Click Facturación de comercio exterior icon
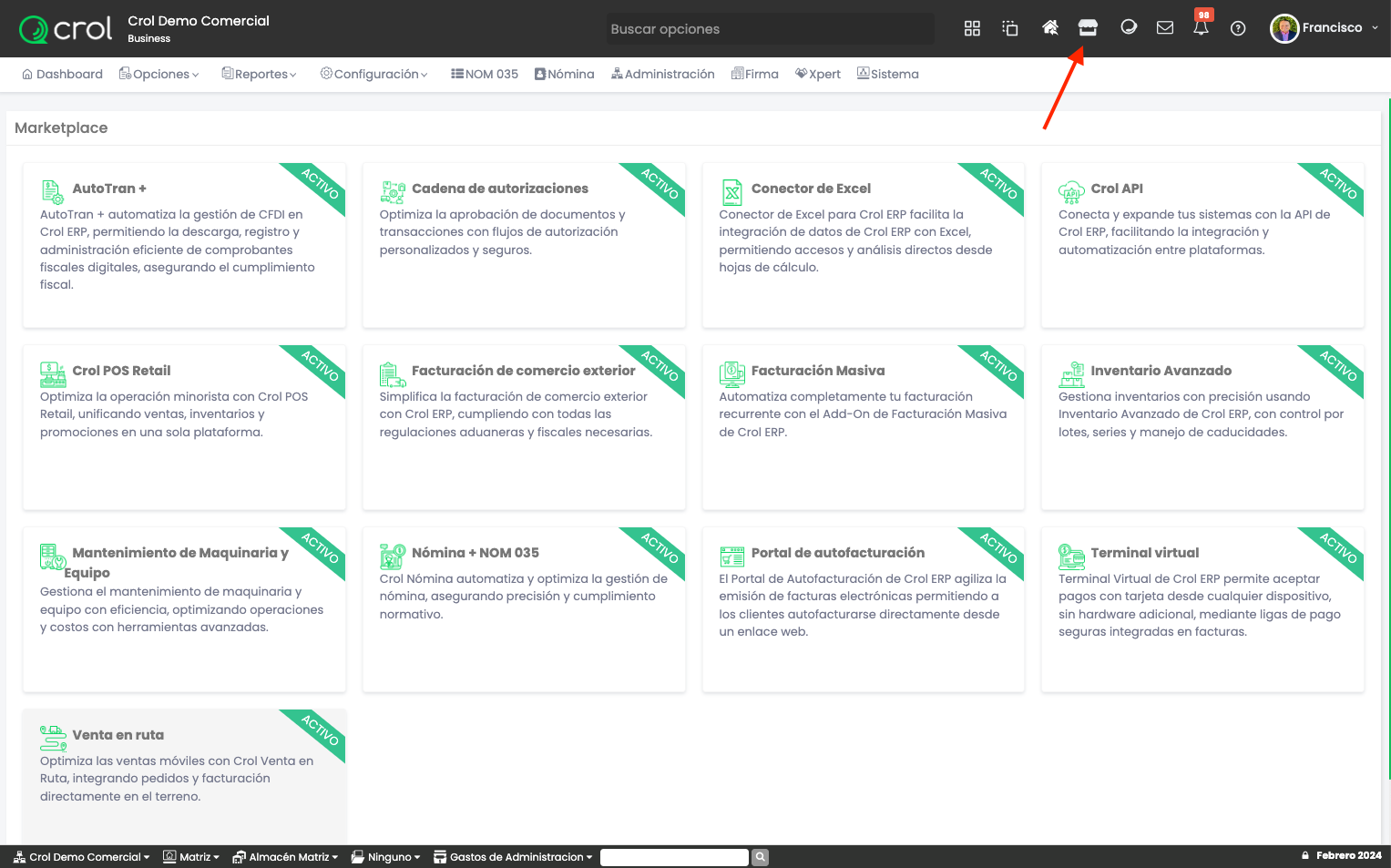 pyautogui.click(x=393, y=373)
